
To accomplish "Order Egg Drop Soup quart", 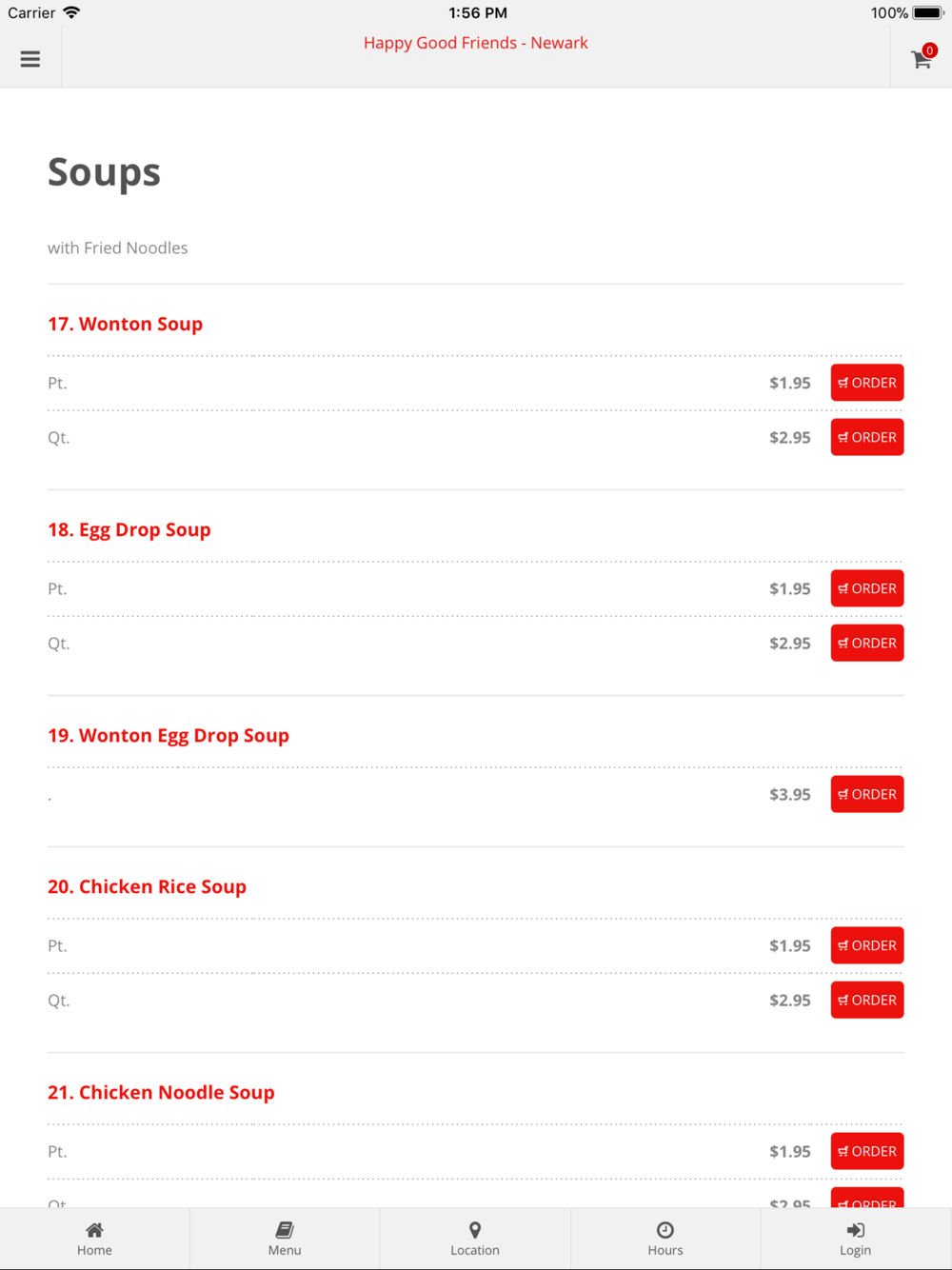I will pyautogui.click(x=867, y=644).
